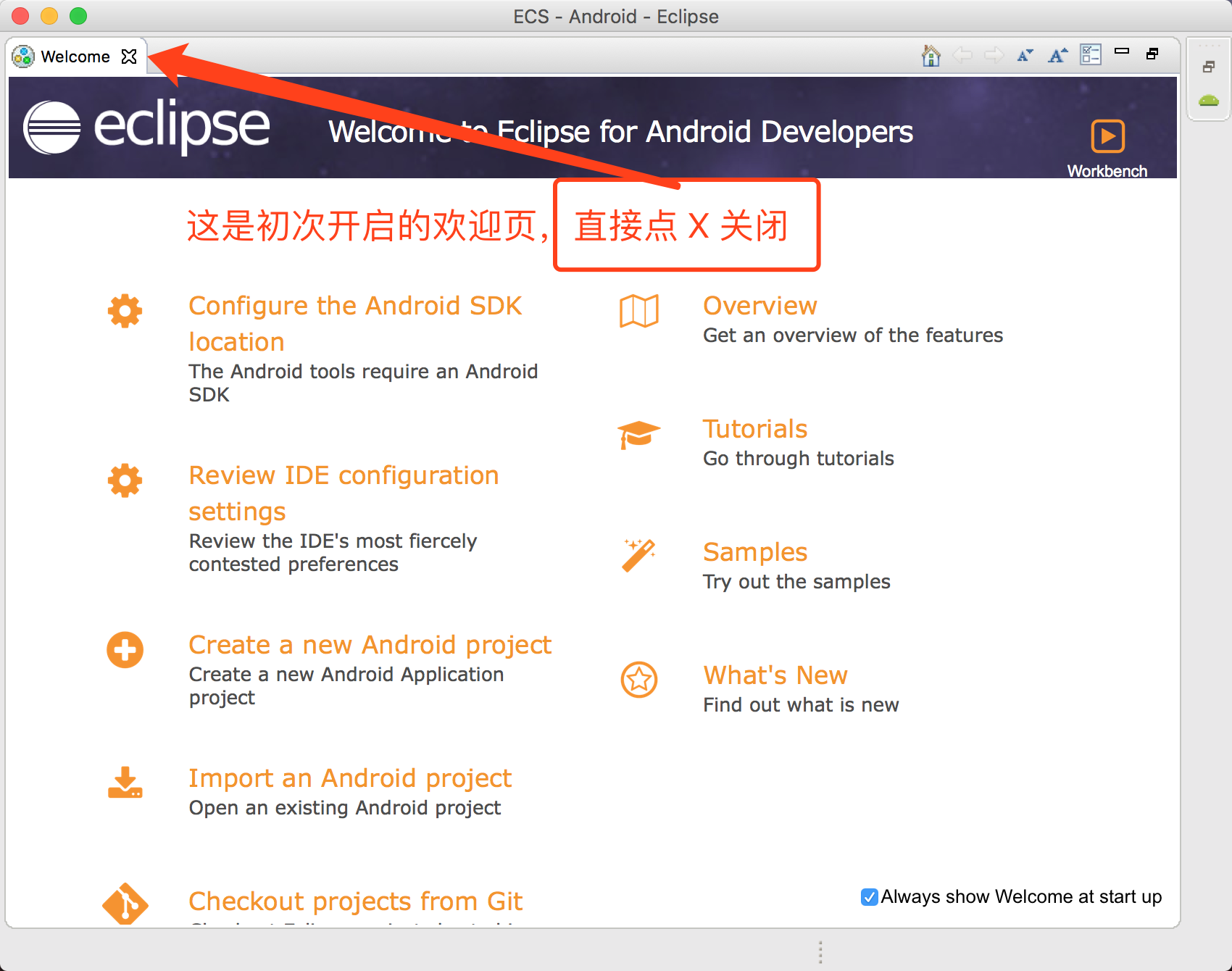Click 'Open an existing Android project' text

coord(345,808)
